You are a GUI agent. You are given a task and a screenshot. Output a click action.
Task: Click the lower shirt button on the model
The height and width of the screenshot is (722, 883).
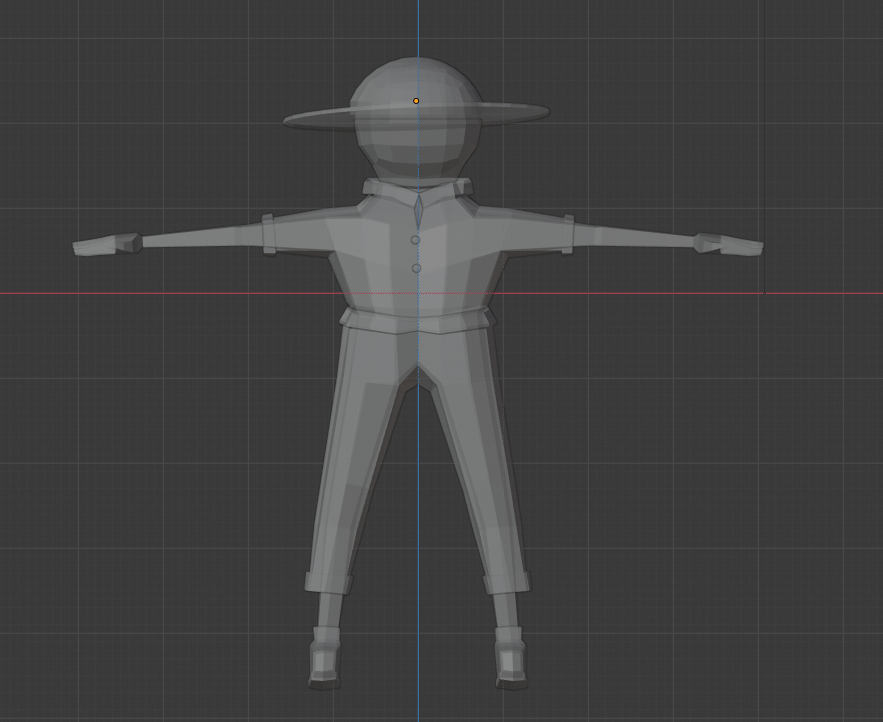click(x=416, y=268)
